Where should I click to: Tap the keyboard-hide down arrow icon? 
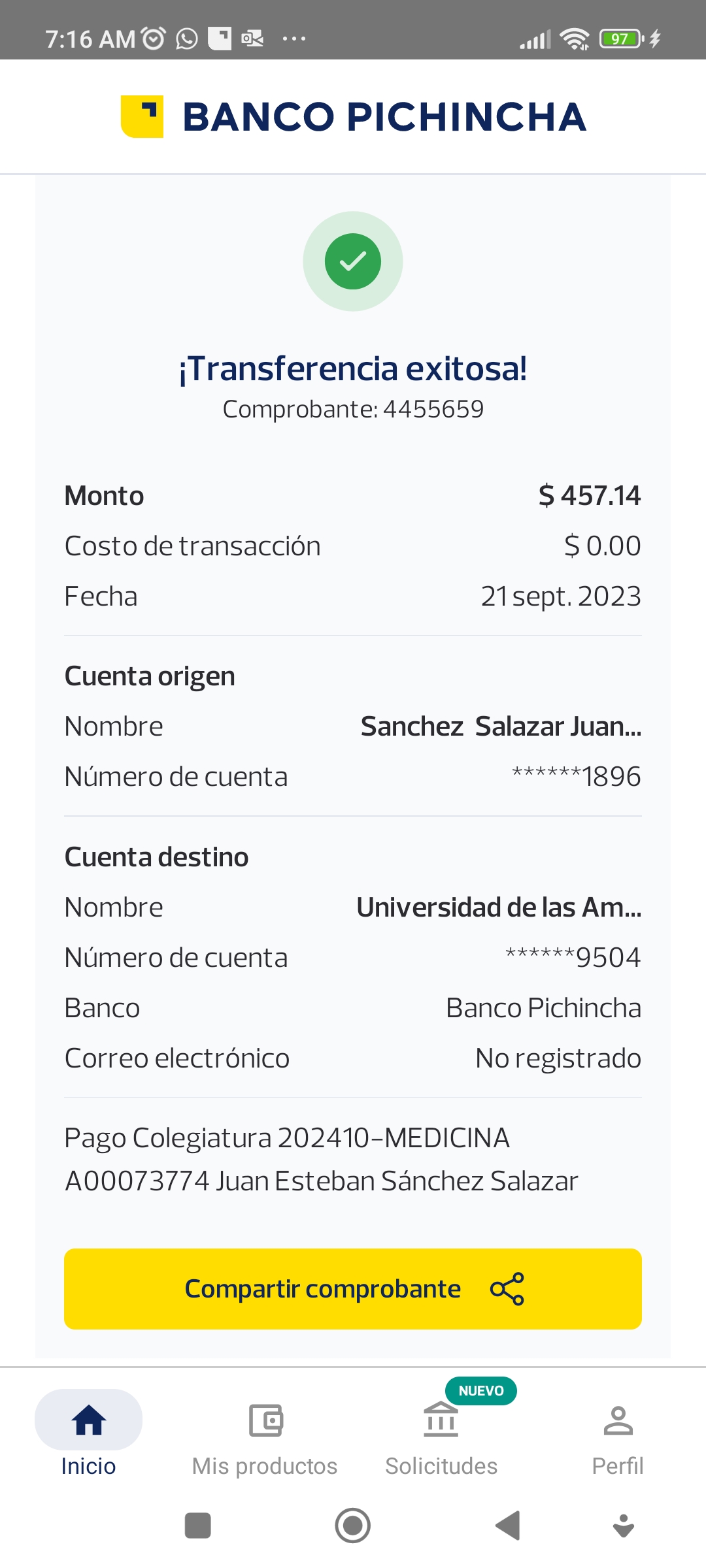click(x=624, y=1526)
